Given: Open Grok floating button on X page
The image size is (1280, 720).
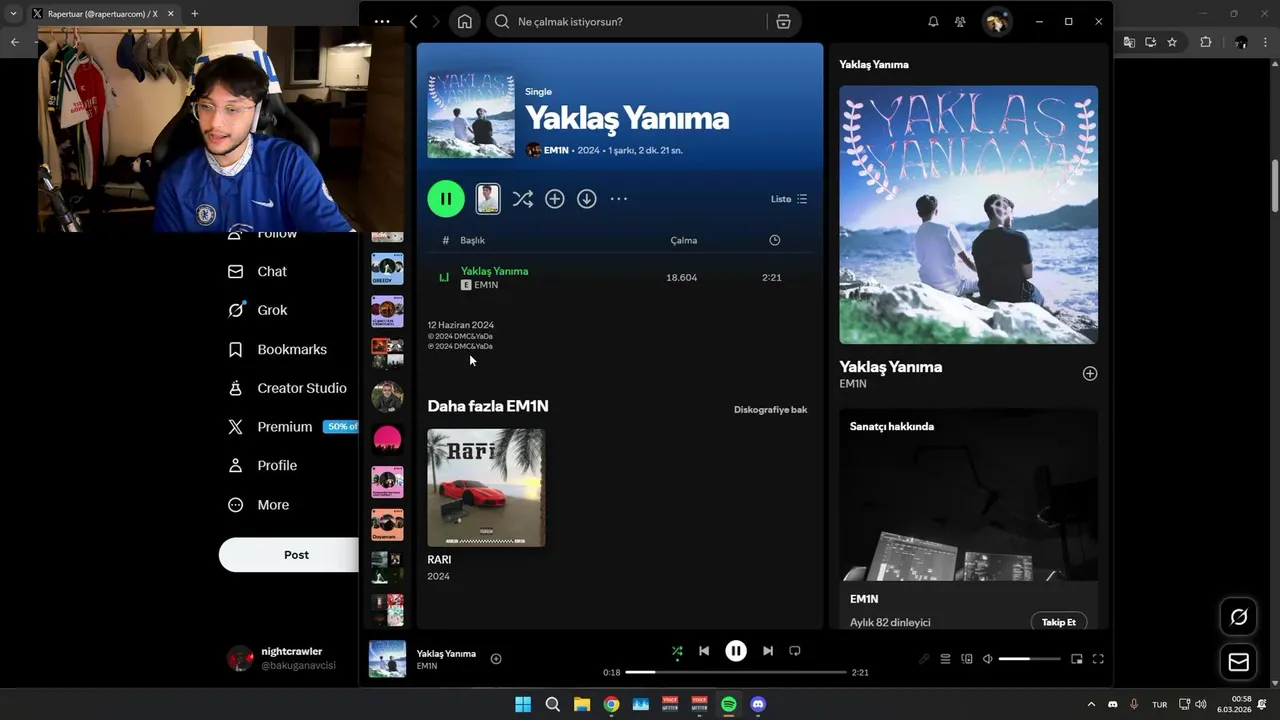Looking at the screenshot, I should [x=1238, y=617].
